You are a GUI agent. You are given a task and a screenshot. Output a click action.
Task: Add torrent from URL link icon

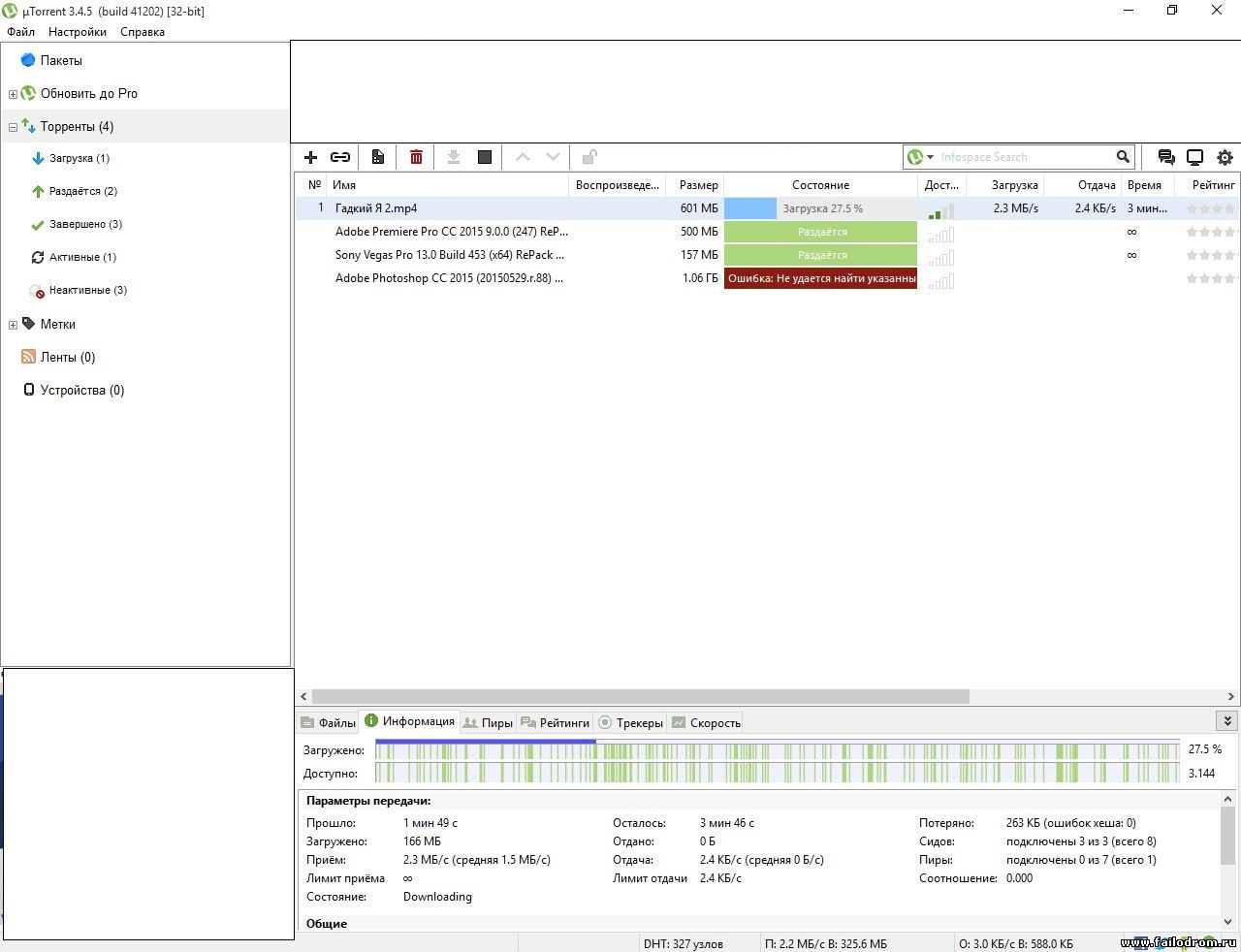[340, 157]
